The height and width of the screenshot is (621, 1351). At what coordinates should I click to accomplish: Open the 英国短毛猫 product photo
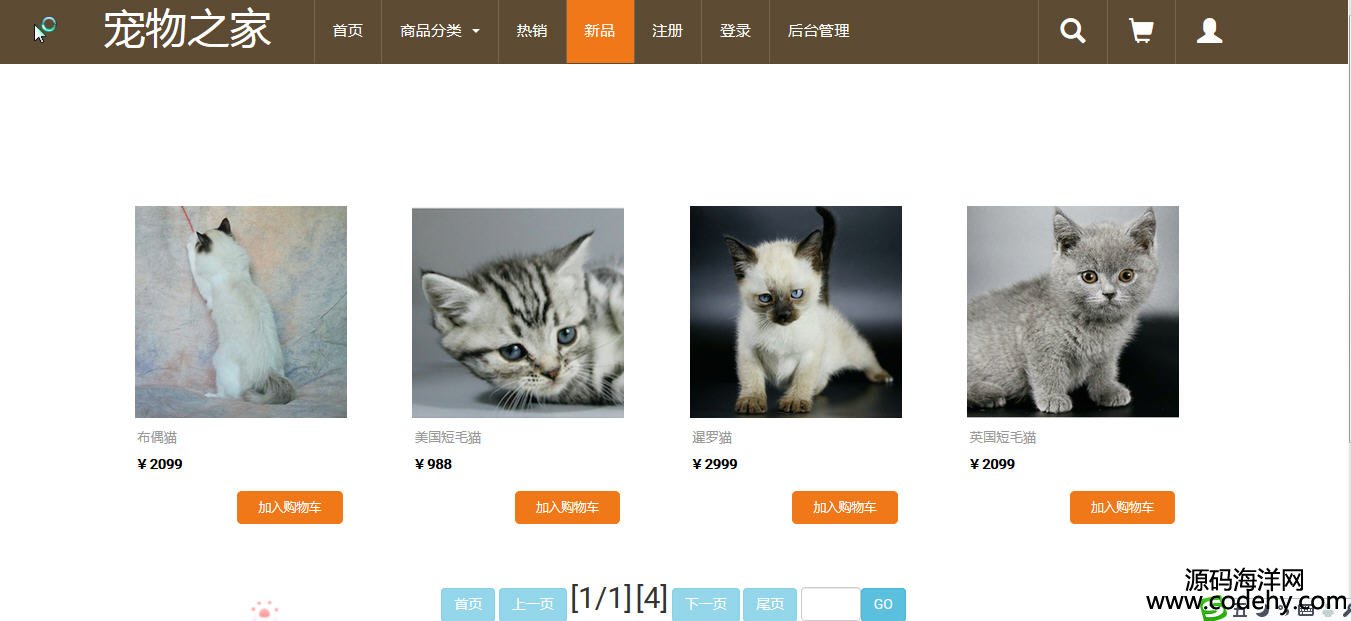click(x=1073, y=312)
